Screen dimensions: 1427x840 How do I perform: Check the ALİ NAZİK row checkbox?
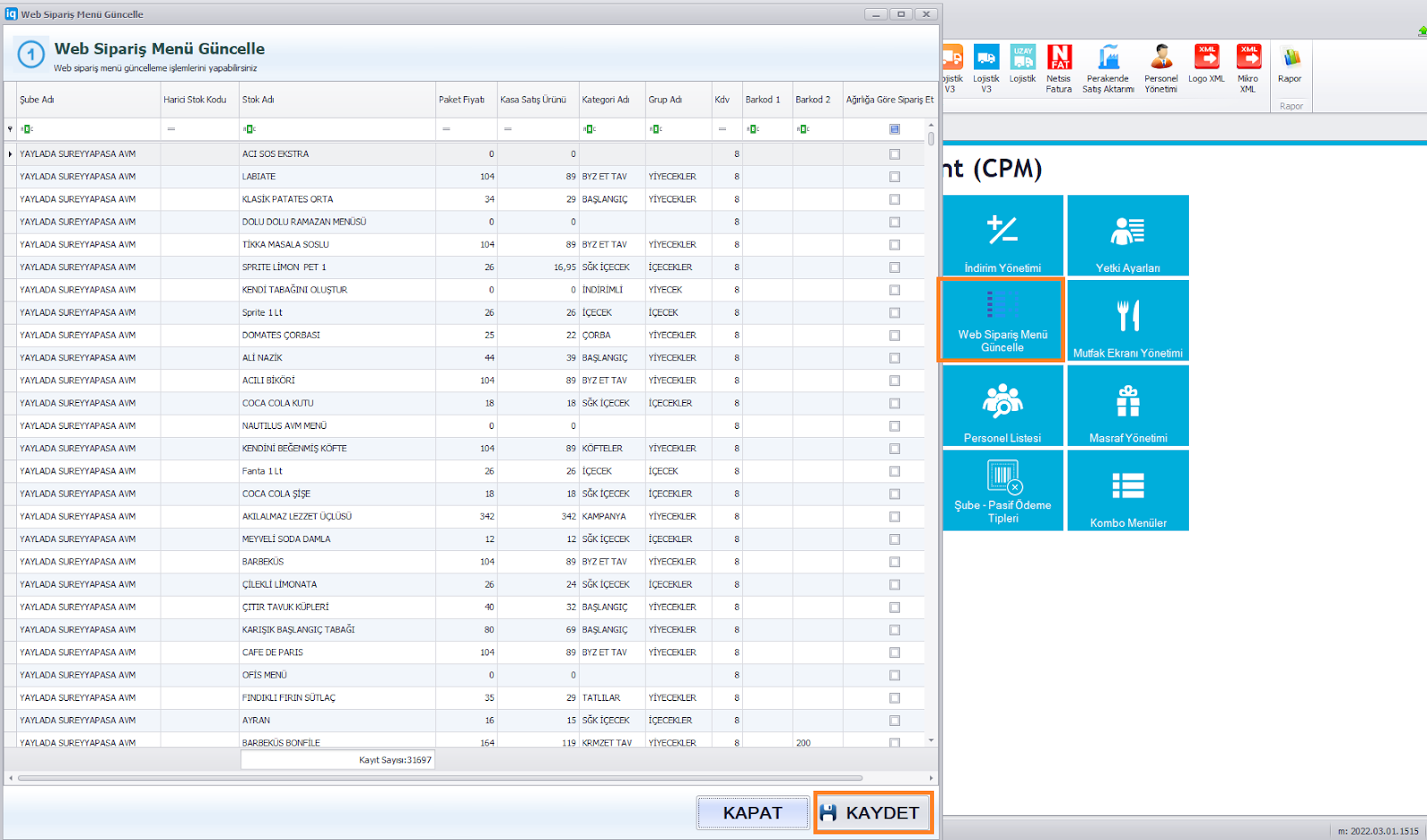point(895,358)
